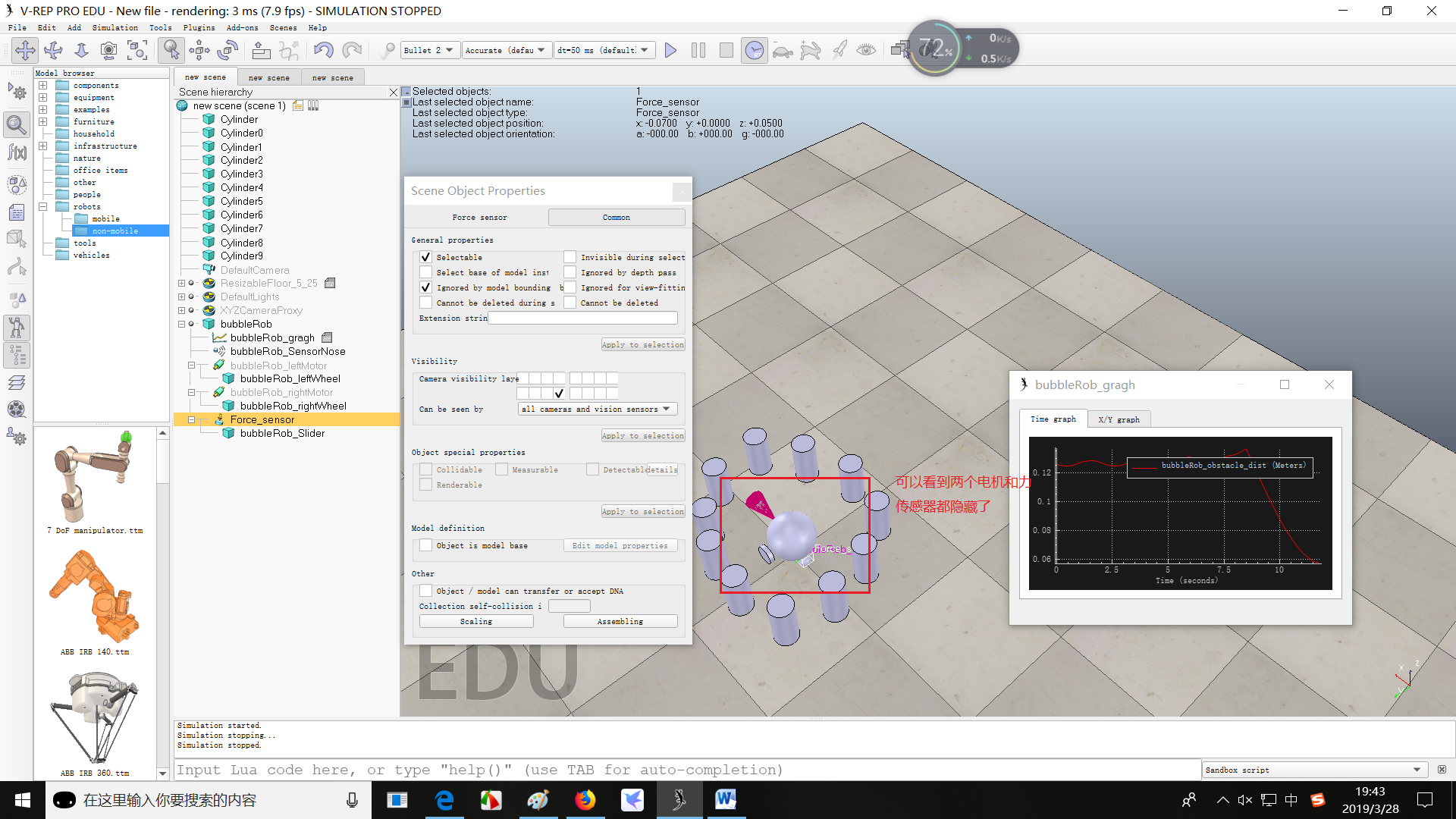Enable Object is model base checkbox
The width and height of the screenshot is (1456, 819).
(x=426, y=545)
